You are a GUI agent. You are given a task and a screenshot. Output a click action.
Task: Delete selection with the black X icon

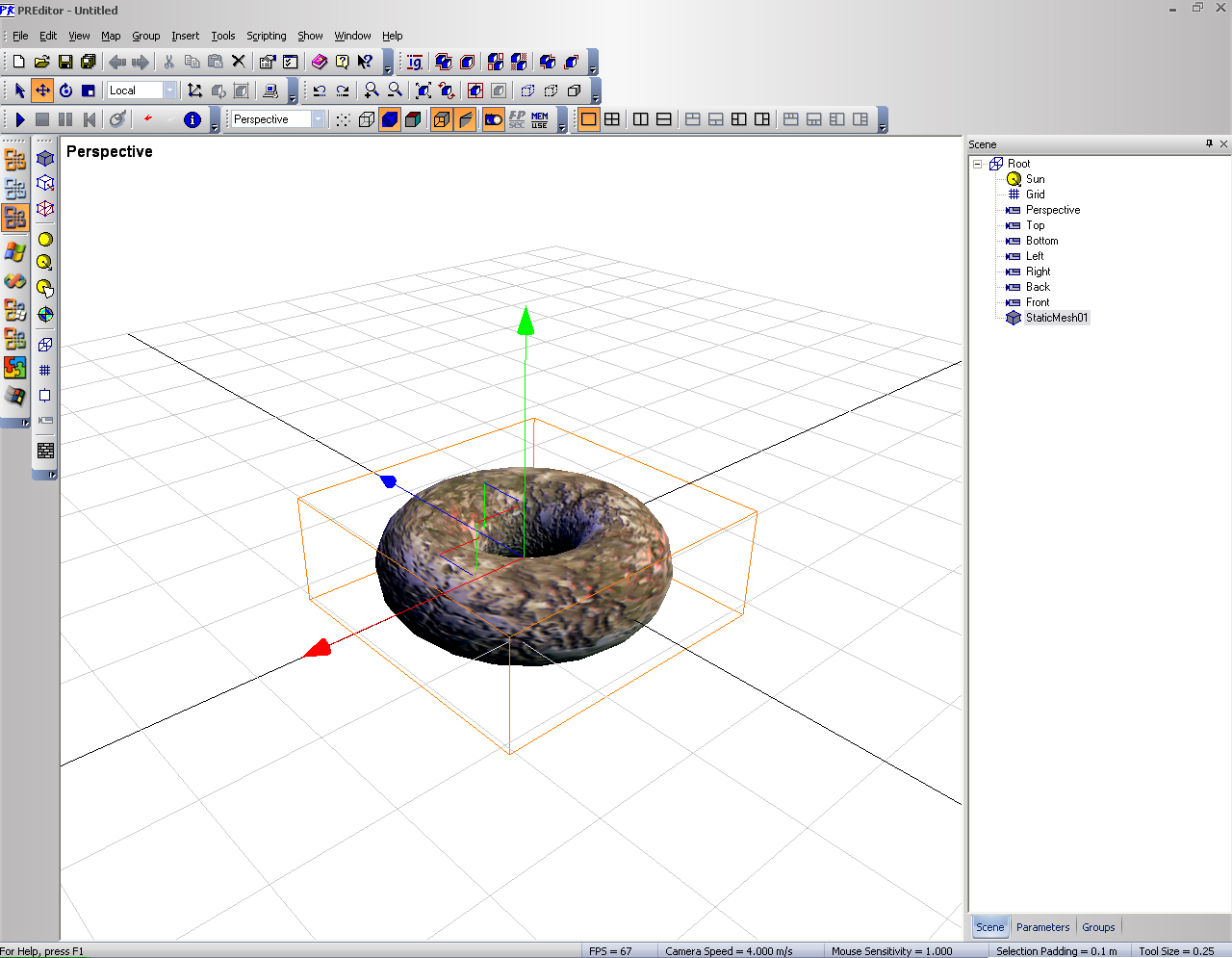(x=239, y=62)
